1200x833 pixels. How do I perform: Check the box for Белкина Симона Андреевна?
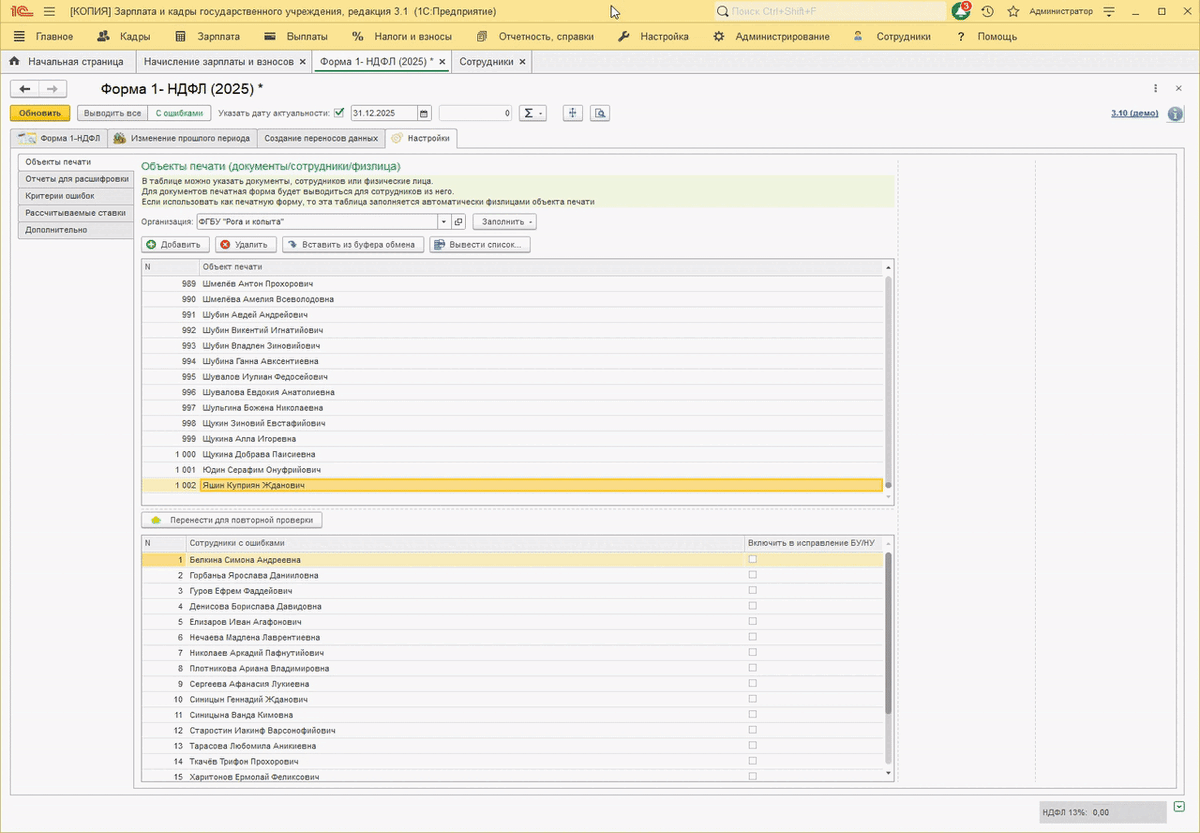point(753,560)
